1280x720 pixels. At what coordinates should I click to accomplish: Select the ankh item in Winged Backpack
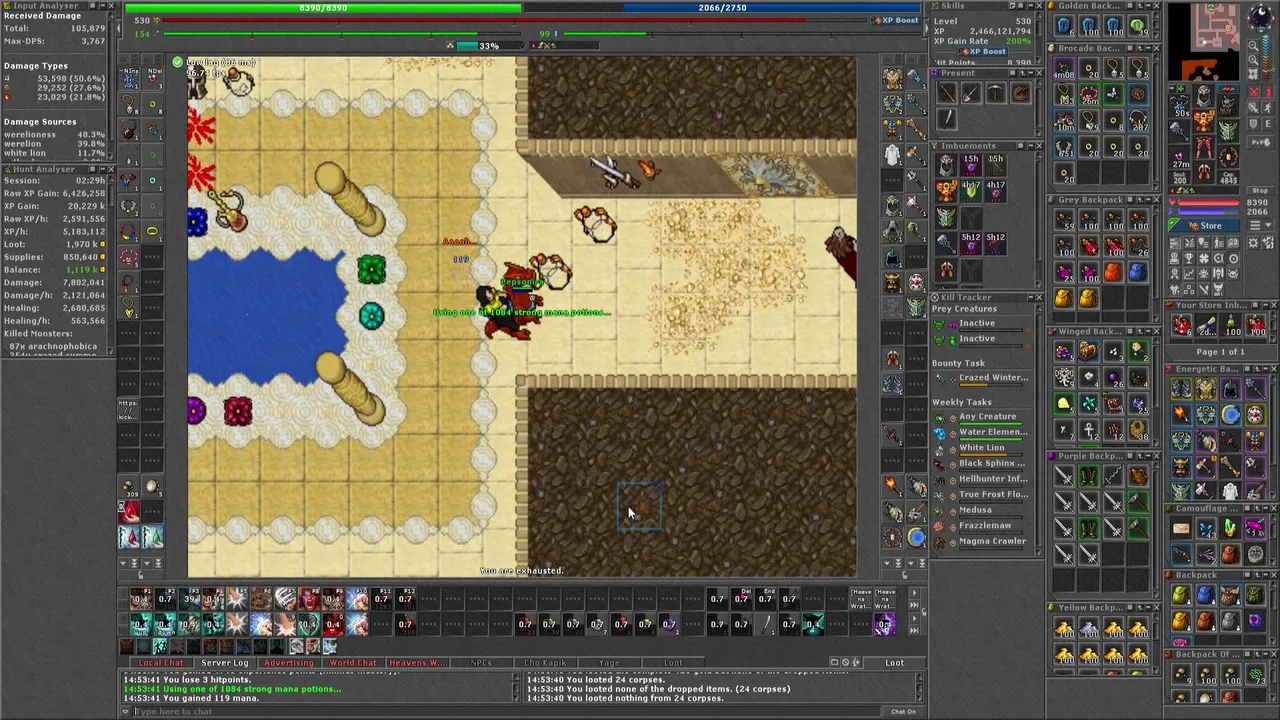click(x=1088, y=430)
